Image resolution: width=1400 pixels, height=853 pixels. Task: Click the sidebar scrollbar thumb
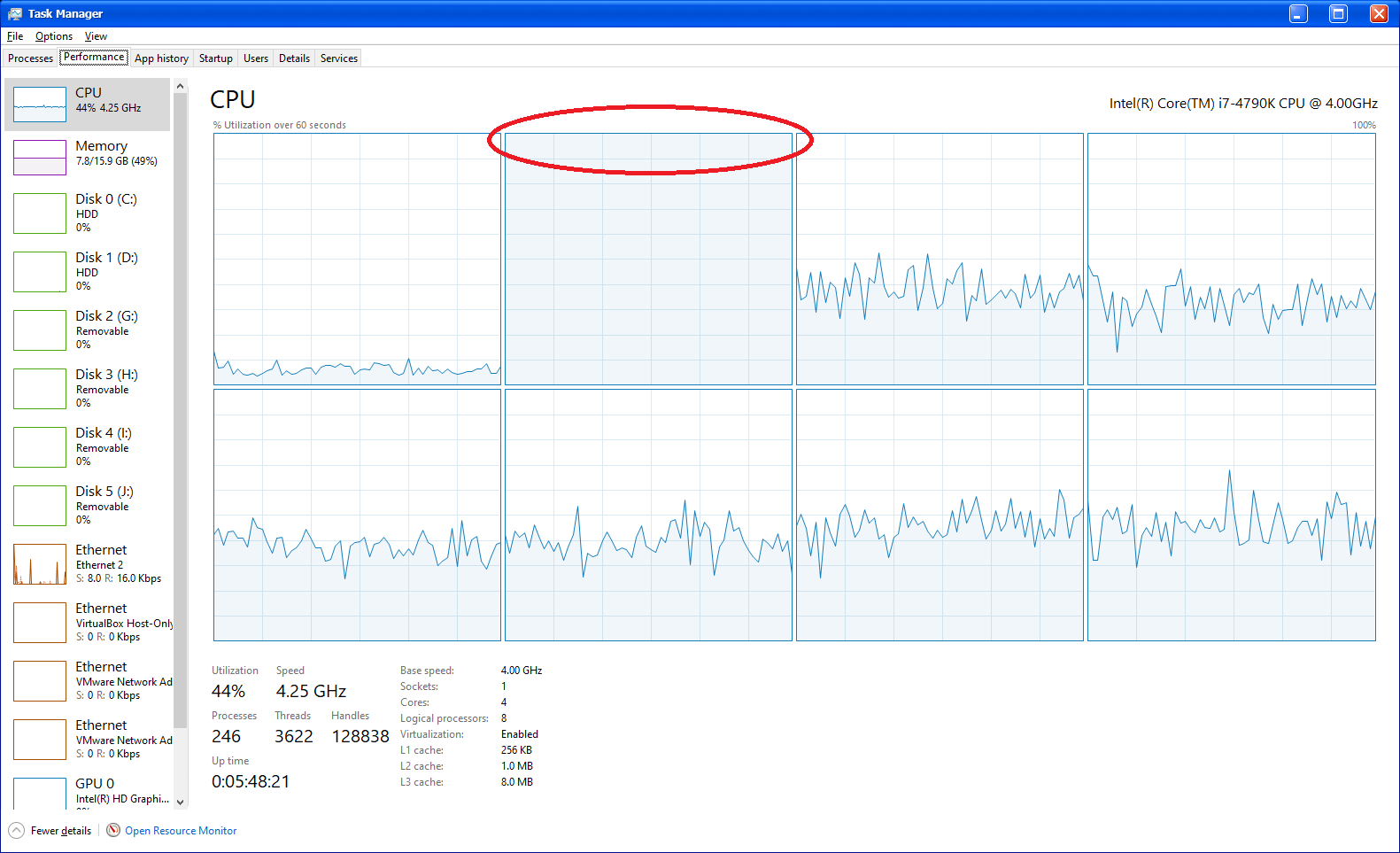181,409
